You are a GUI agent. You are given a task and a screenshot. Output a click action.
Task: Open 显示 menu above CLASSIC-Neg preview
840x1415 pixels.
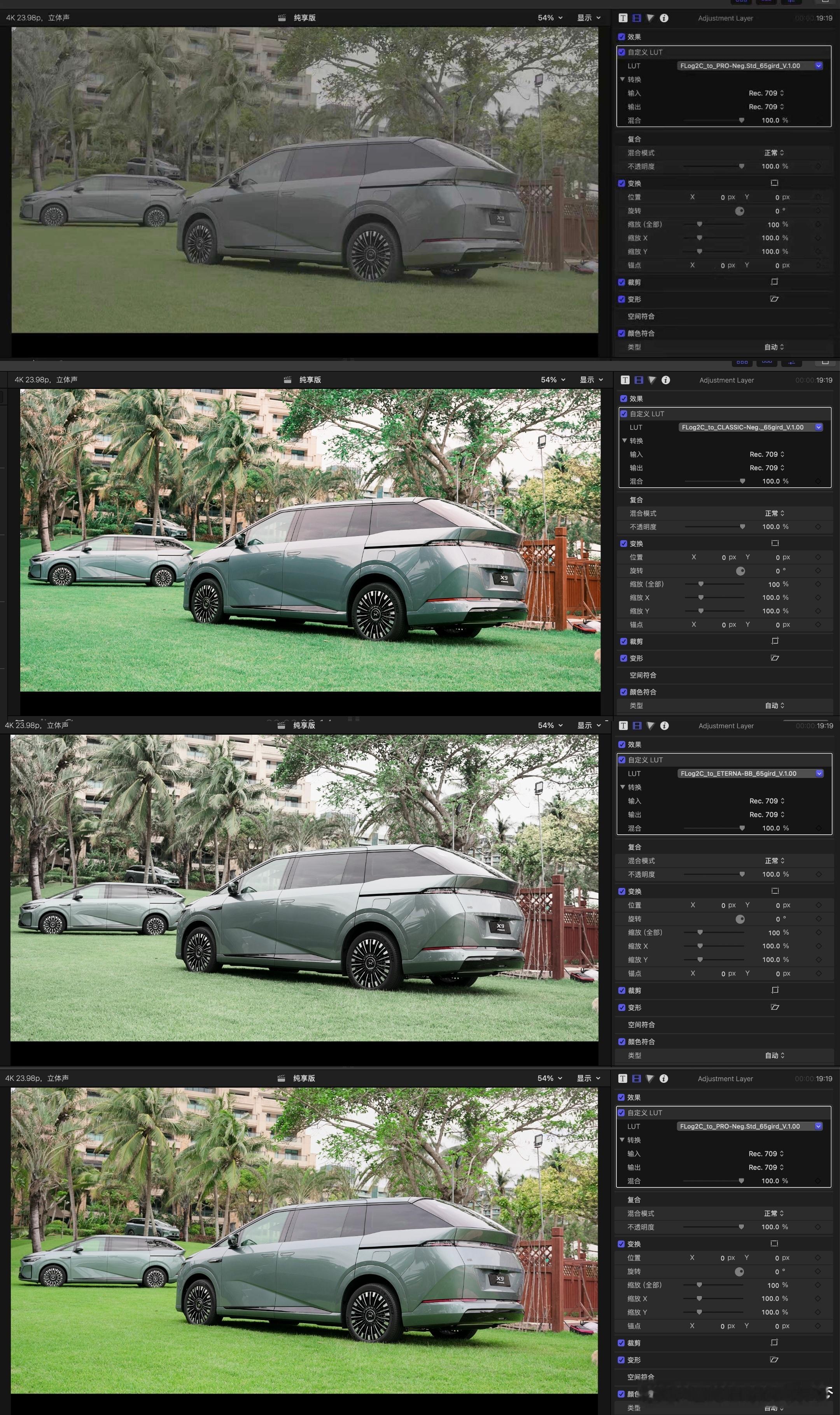[591, 380]
